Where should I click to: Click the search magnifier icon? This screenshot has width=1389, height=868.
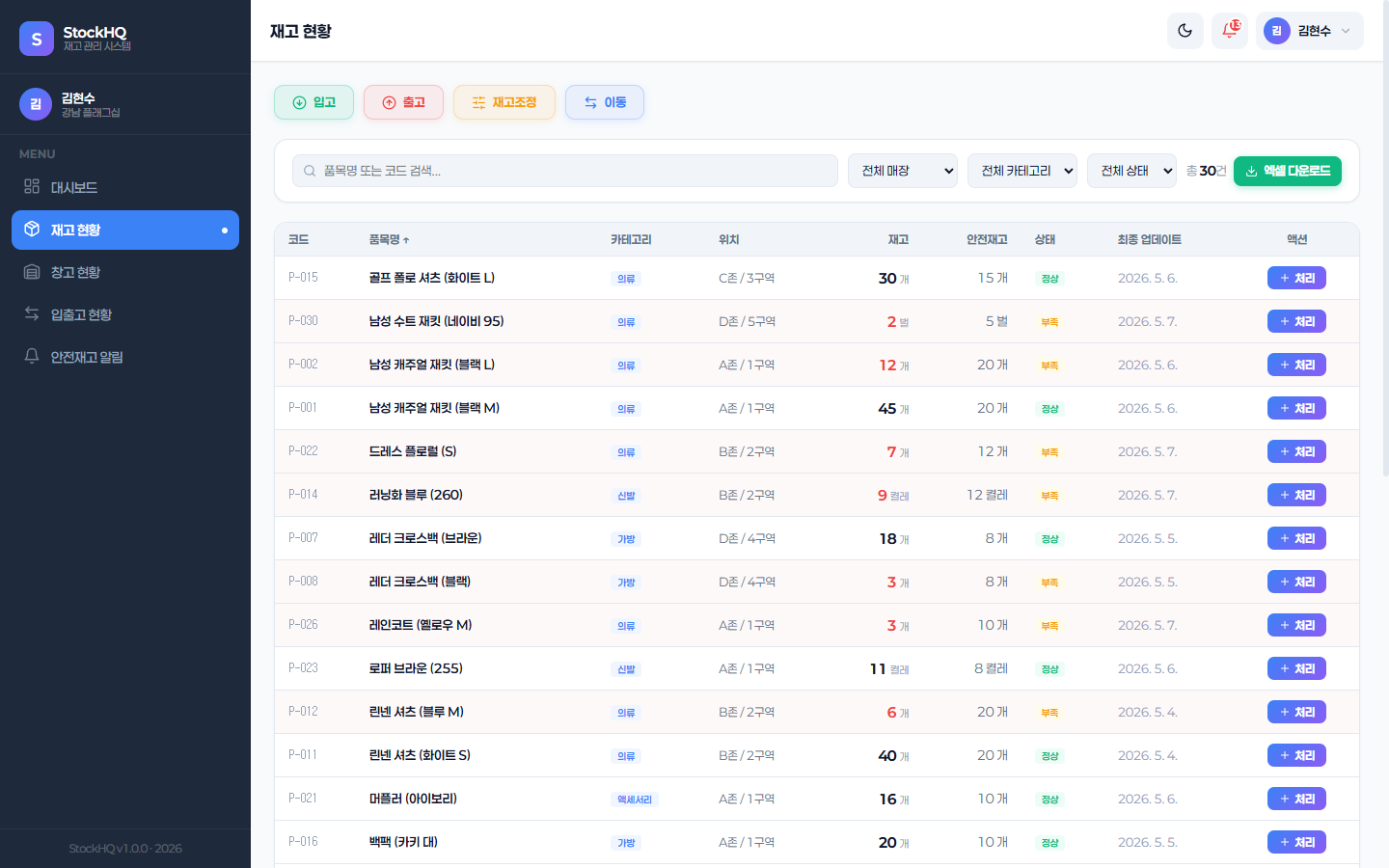[x=310, y=171]
